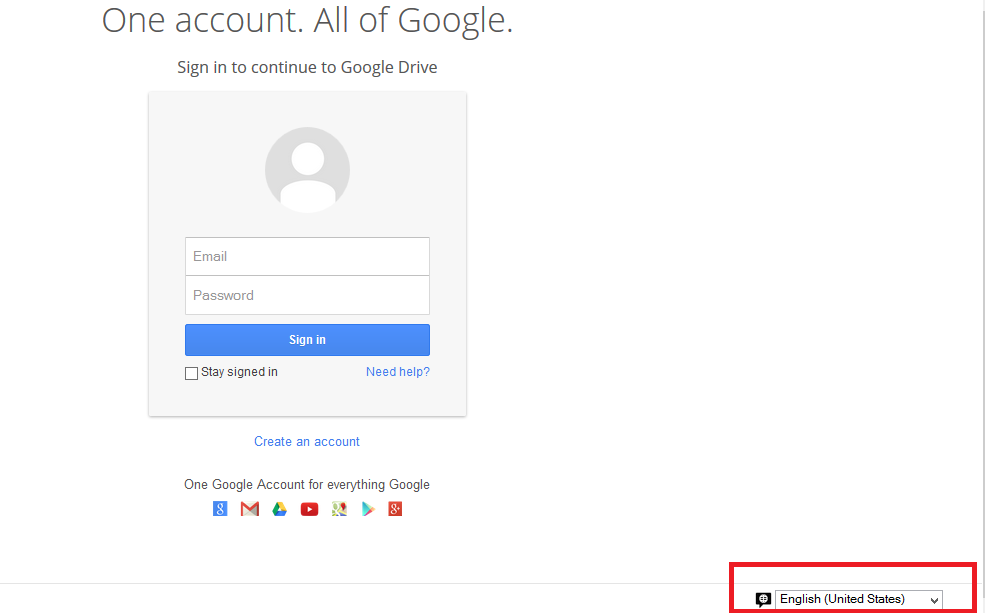The height and width of the screenshot is (613, 985).
Task: Click the gray avatar placeholder image
Action: (x=307, y=170)
